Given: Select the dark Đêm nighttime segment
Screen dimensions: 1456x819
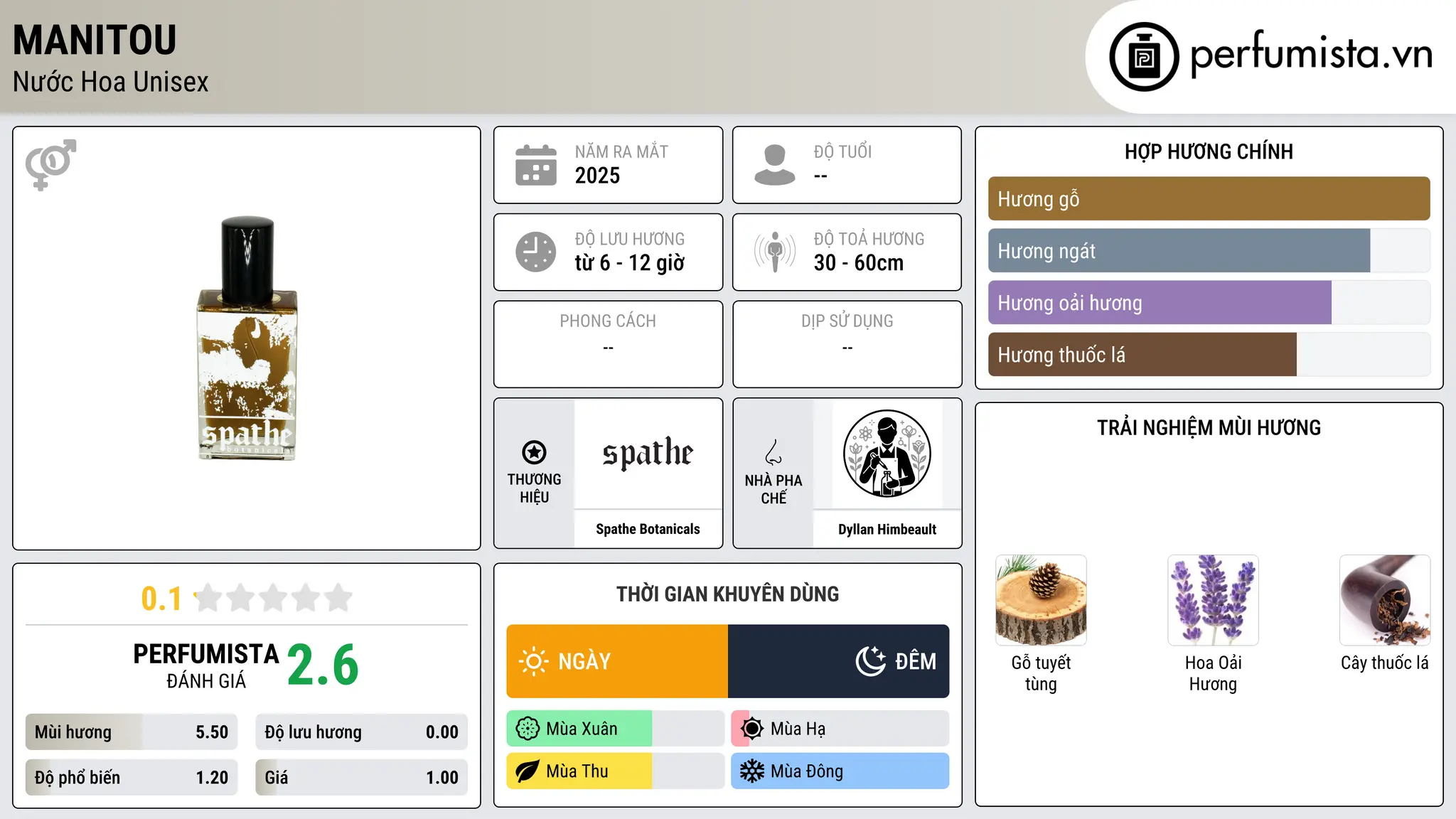Looking at the screenshot, I should (839, 661).
